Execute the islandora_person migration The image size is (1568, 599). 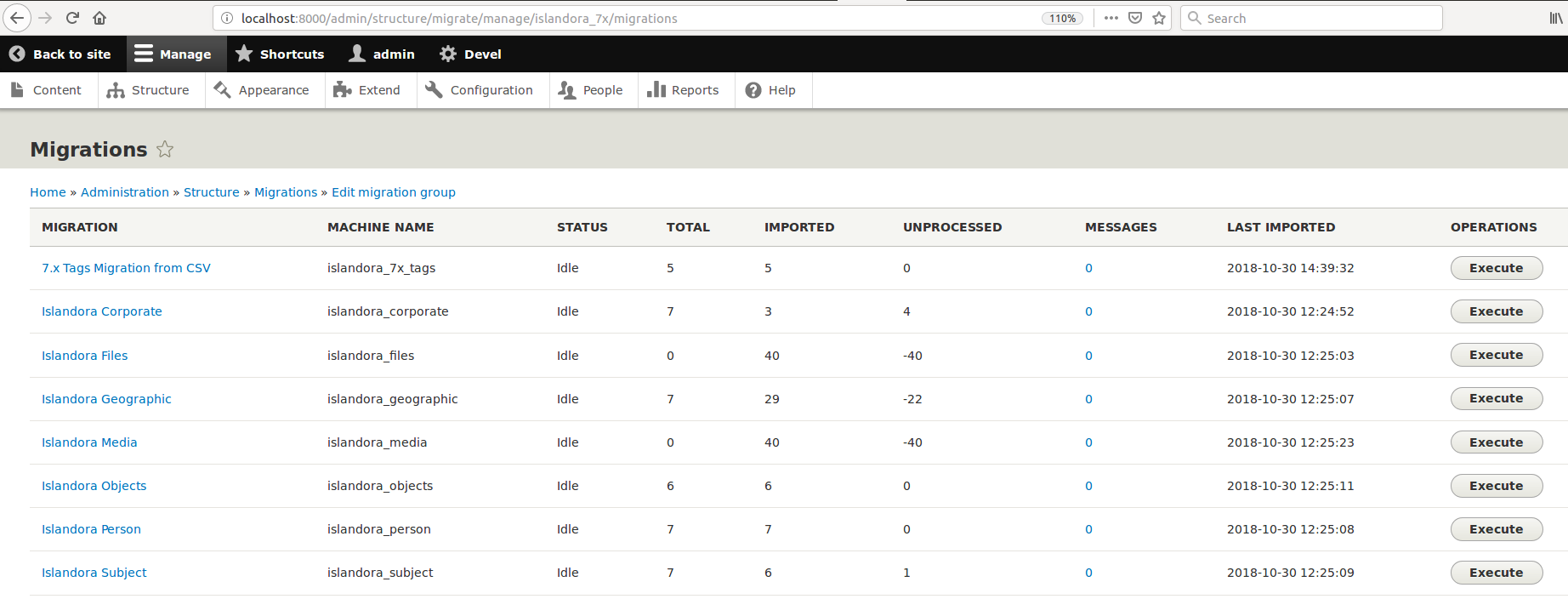coord(1497,529)
